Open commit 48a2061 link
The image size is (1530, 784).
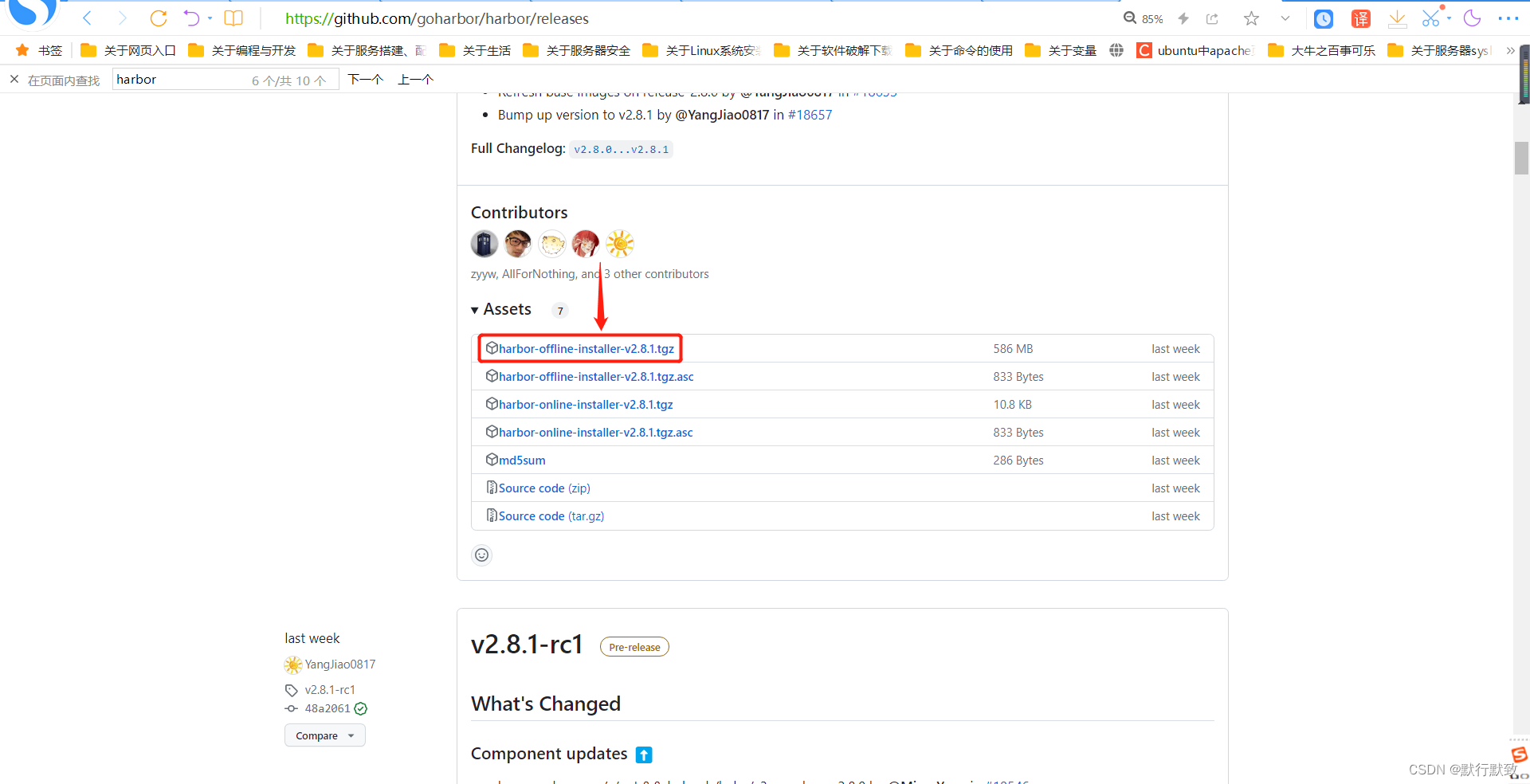coord(328,708)
